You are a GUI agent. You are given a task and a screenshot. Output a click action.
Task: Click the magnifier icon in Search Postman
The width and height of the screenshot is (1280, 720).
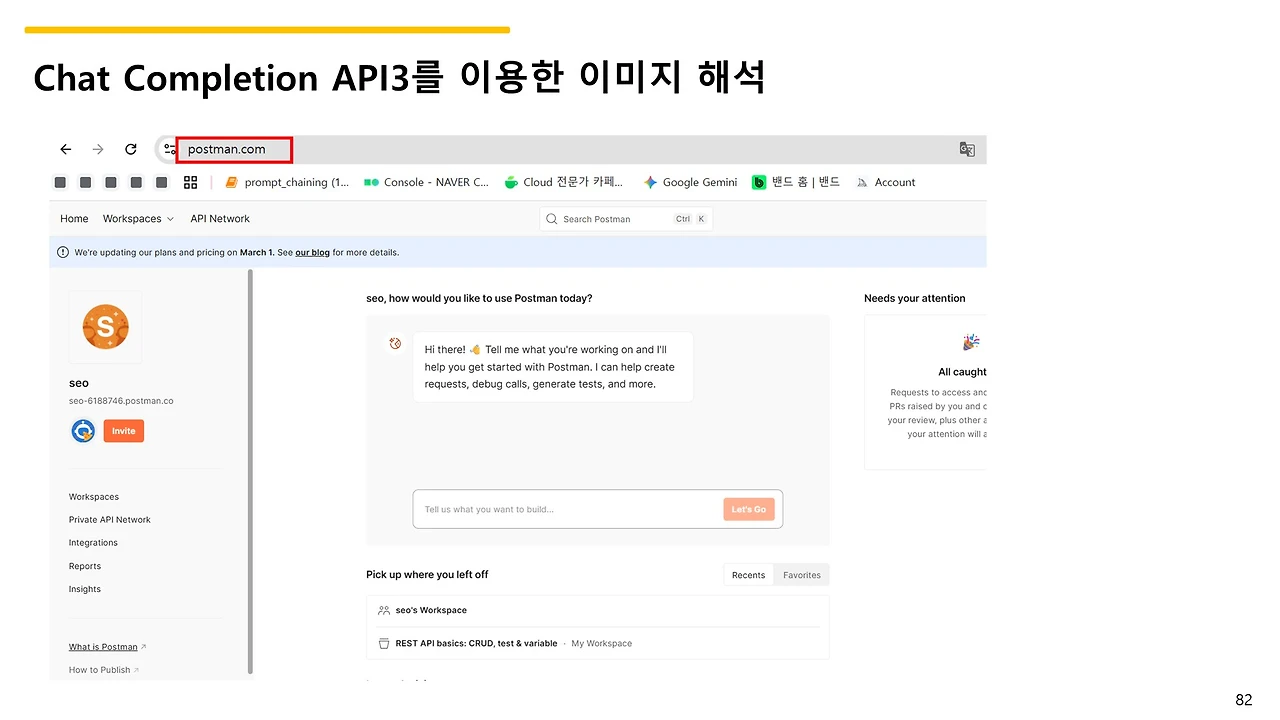(551, 219)
